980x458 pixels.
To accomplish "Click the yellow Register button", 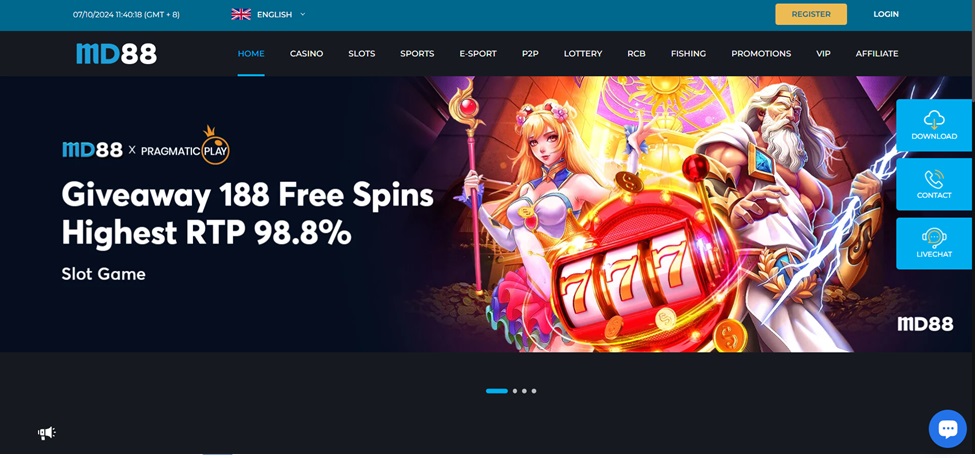I will [x=811, y=14].
